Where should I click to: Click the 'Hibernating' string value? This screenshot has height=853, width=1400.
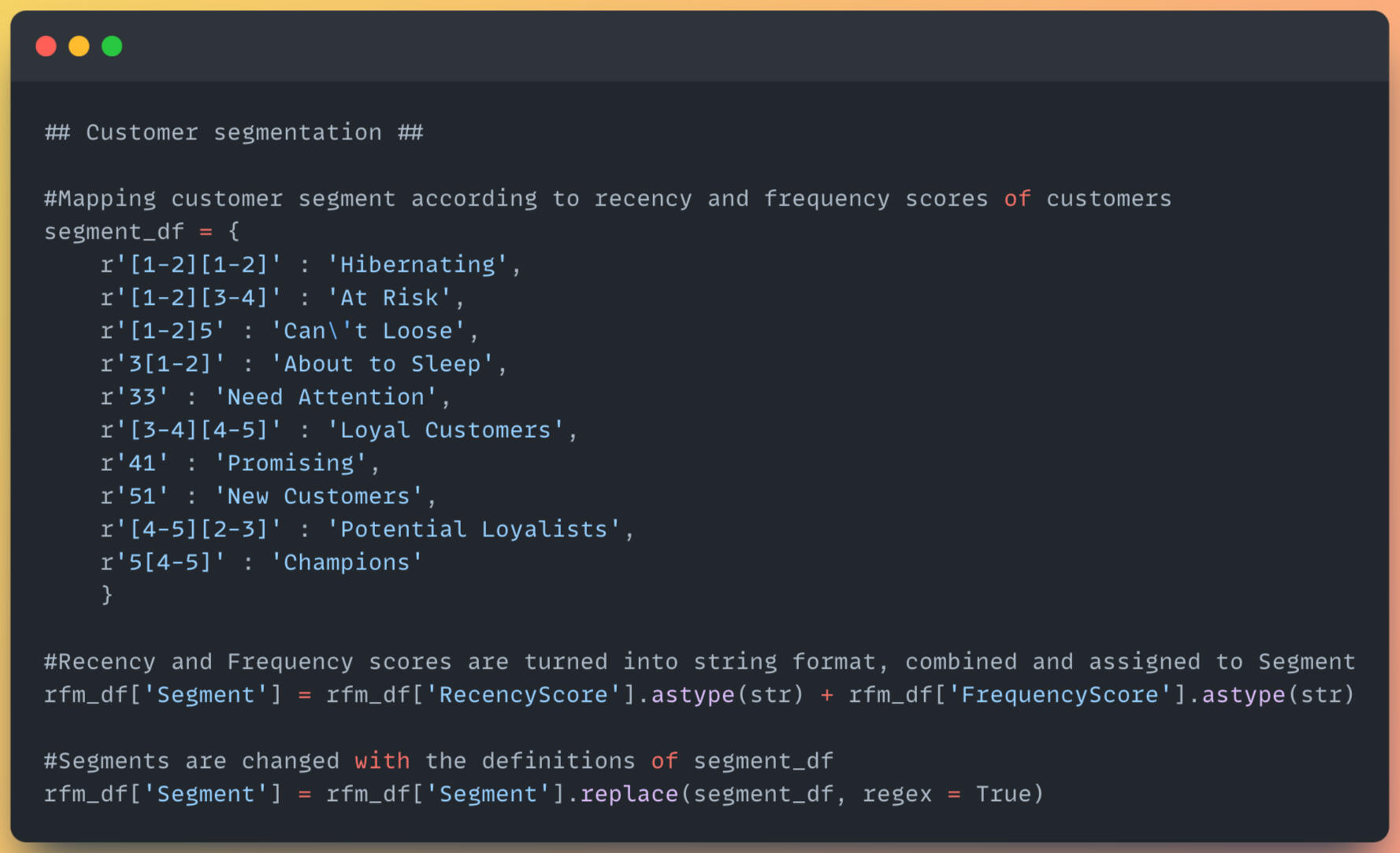coord(418,265)
